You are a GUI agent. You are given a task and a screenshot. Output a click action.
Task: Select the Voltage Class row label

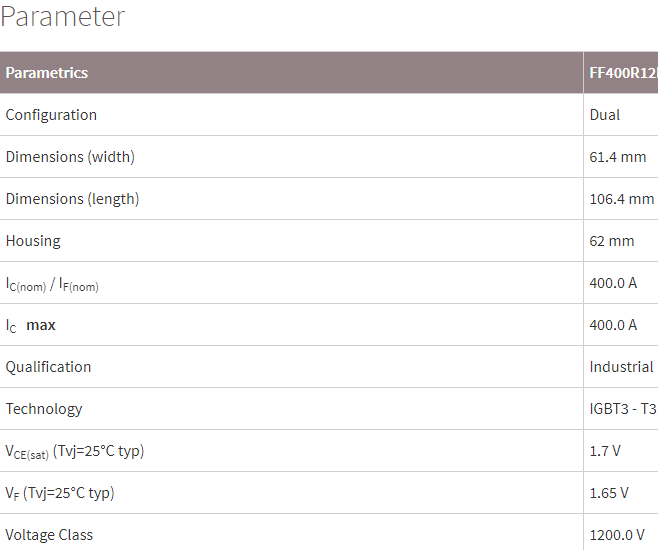tap(49, 535)
